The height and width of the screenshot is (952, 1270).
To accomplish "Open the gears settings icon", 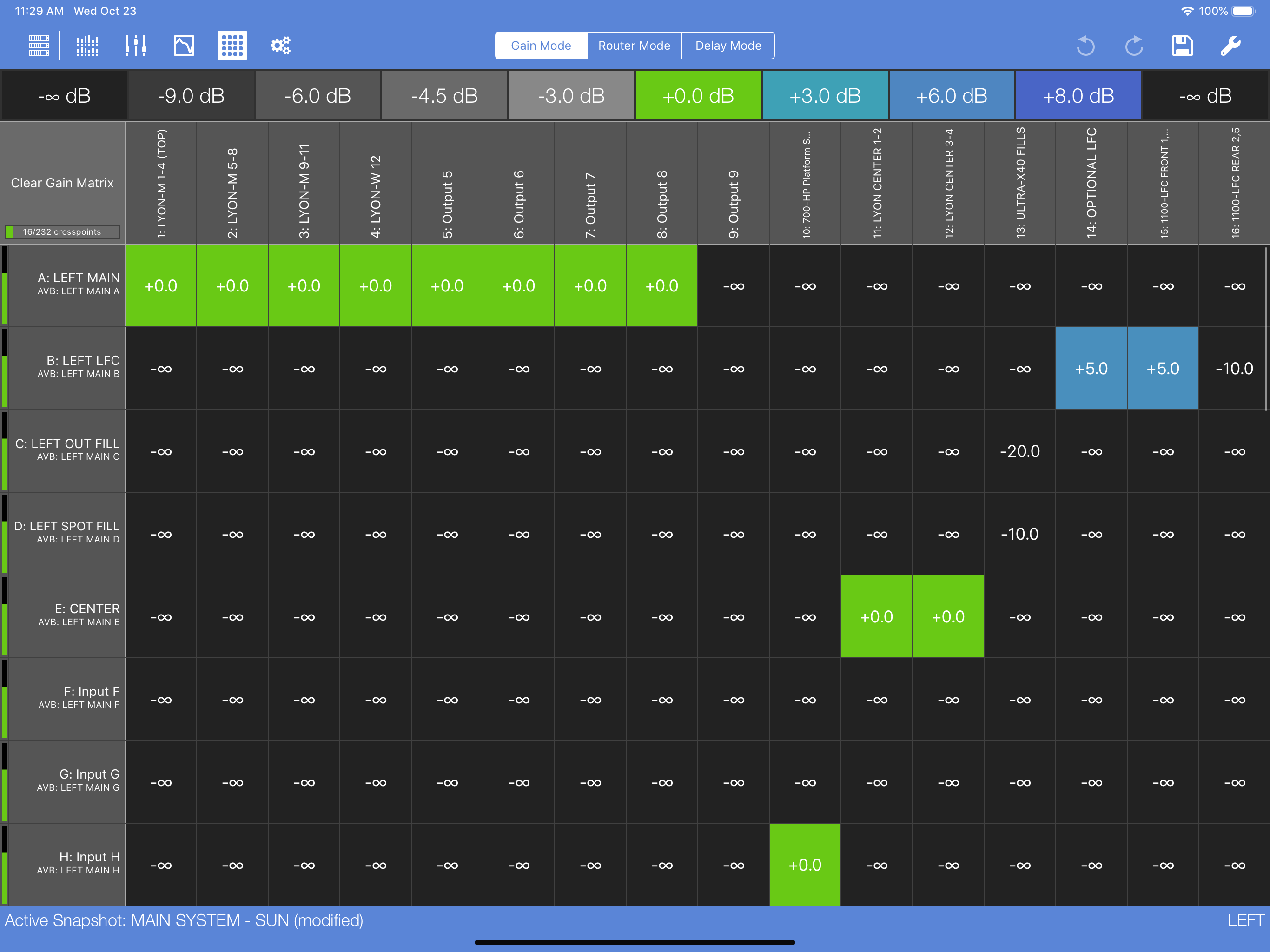I will click(x=281, y=46).
